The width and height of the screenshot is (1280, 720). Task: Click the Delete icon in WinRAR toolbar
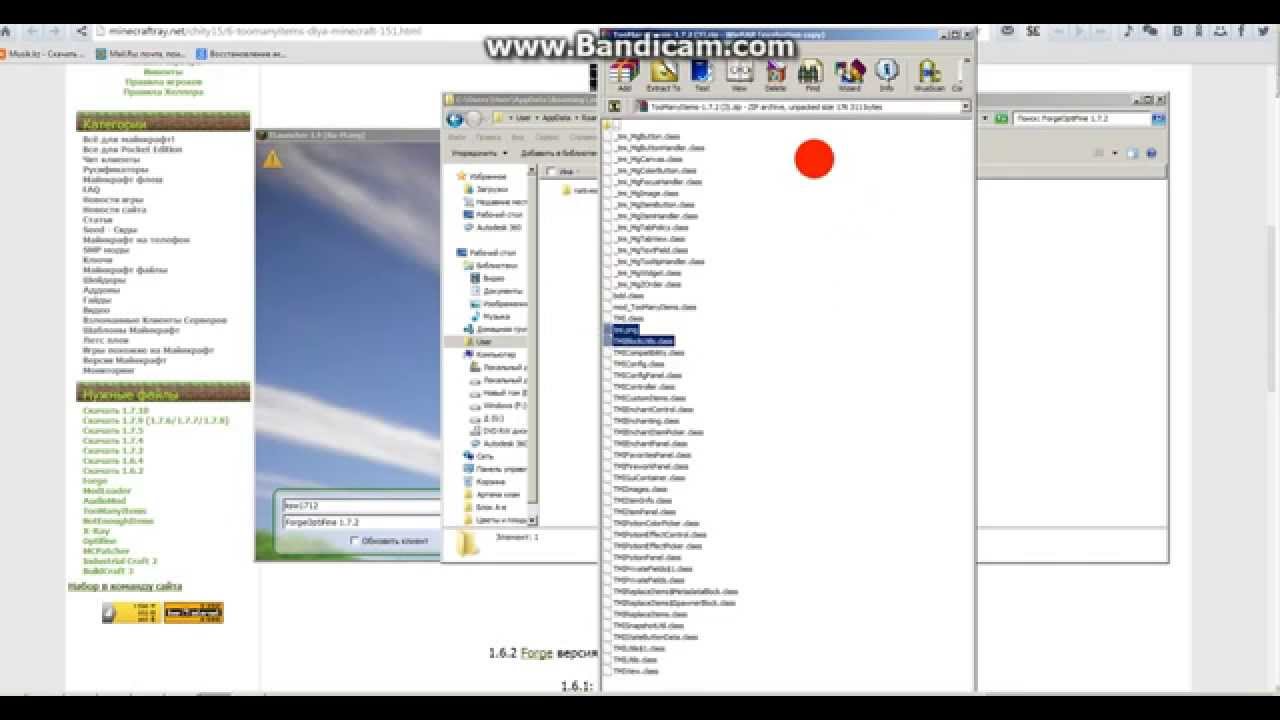coord(776,73)
